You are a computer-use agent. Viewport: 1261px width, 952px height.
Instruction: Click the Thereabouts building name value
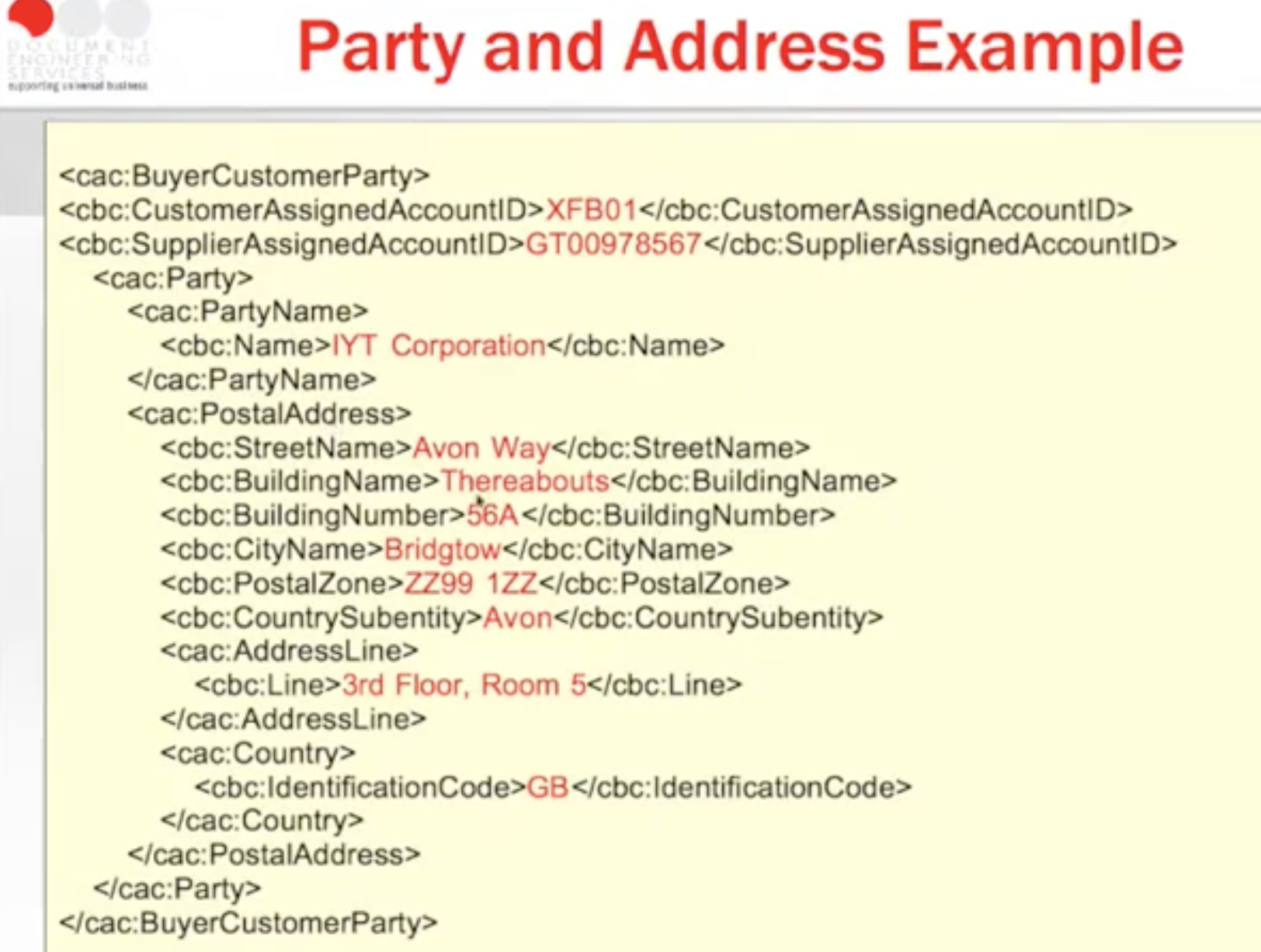(x=525, y=481)
